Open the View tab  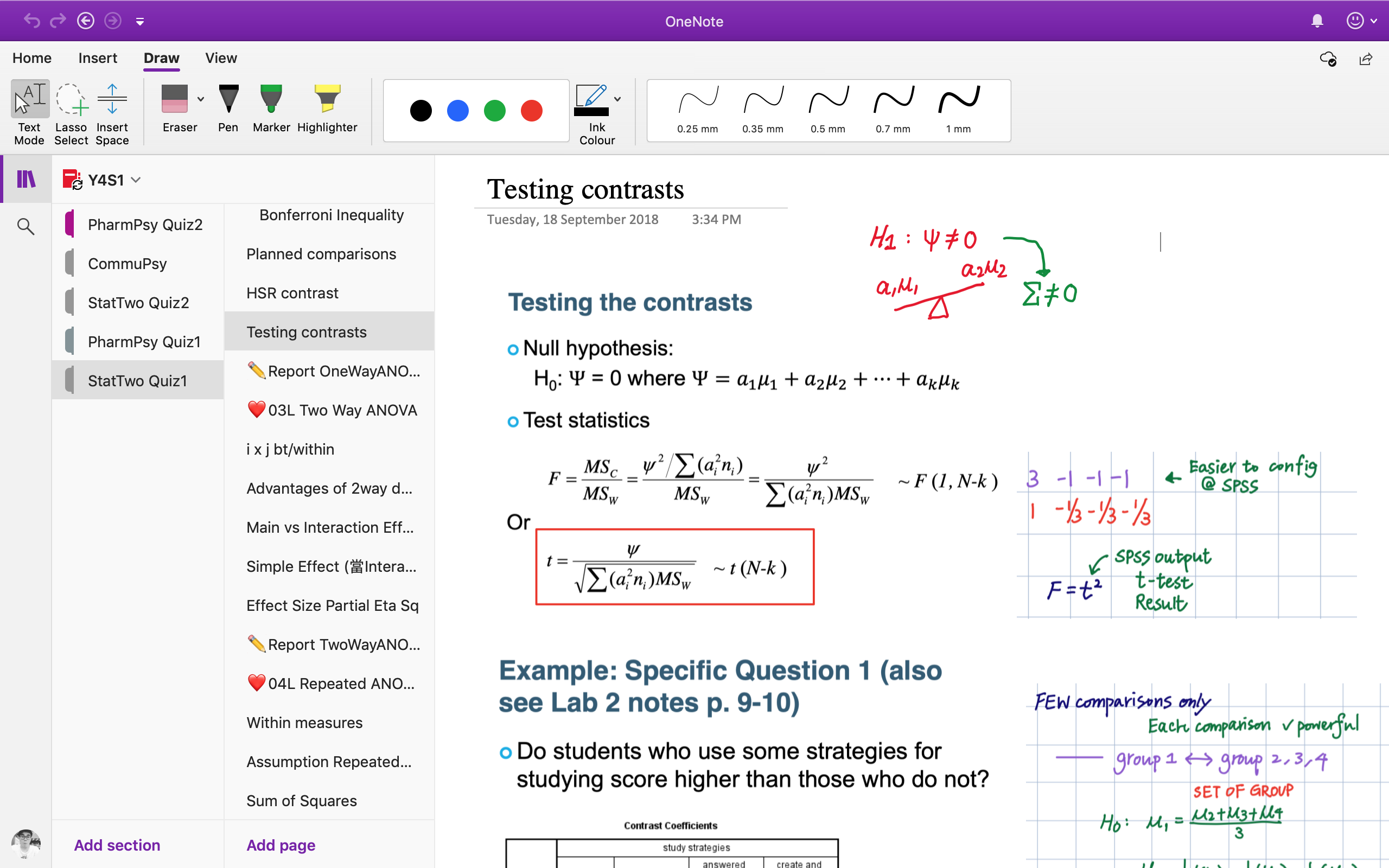click(221, 57)
